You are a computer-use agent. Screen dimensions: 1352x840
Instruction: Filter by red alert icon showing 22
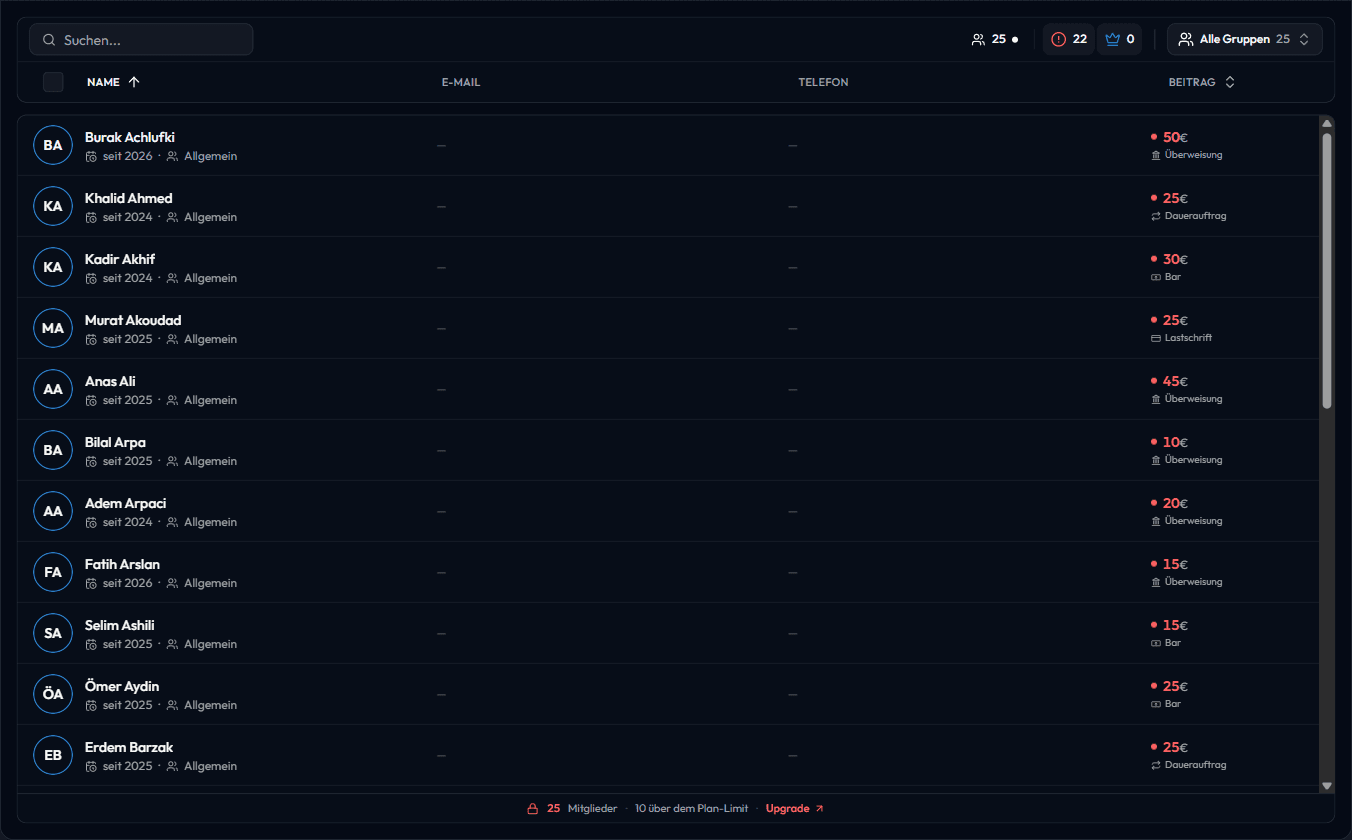(1069, 39)
